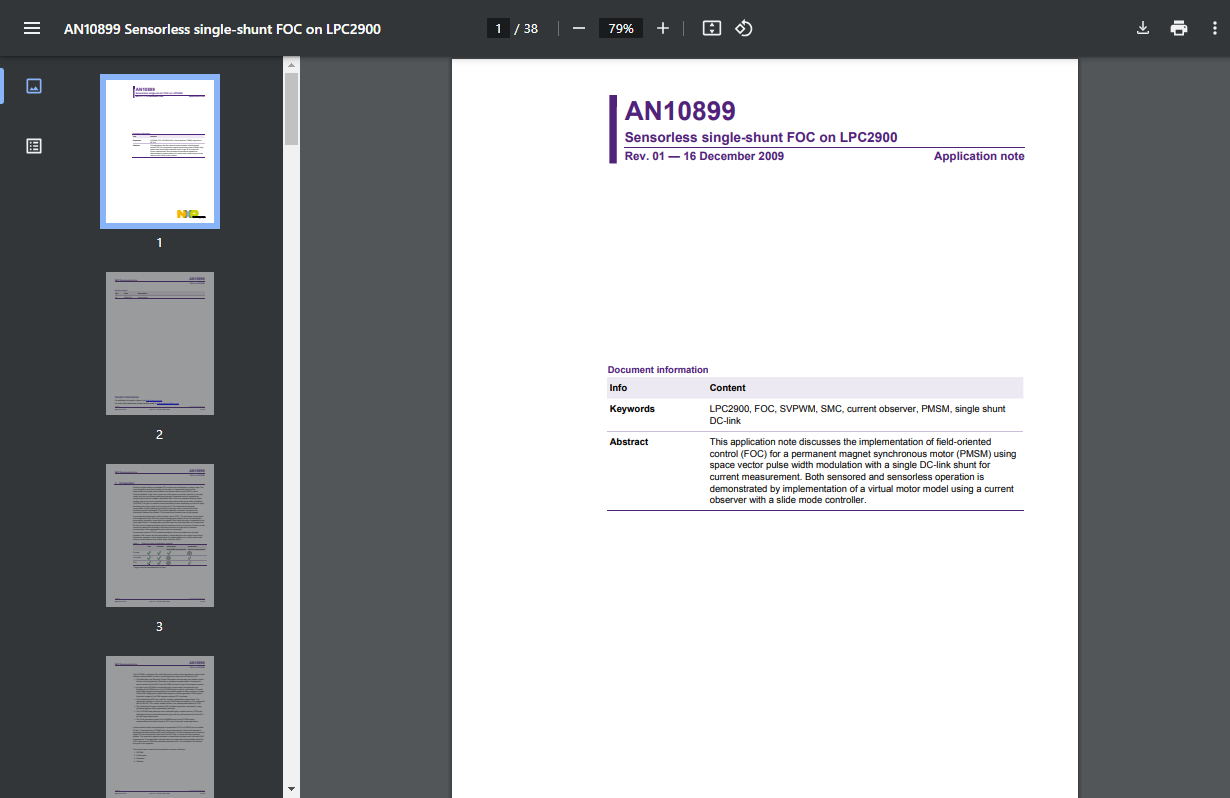The image size is (1230, 798).
Task: Click the sidebar scroll down arrow
Action: 291,789
